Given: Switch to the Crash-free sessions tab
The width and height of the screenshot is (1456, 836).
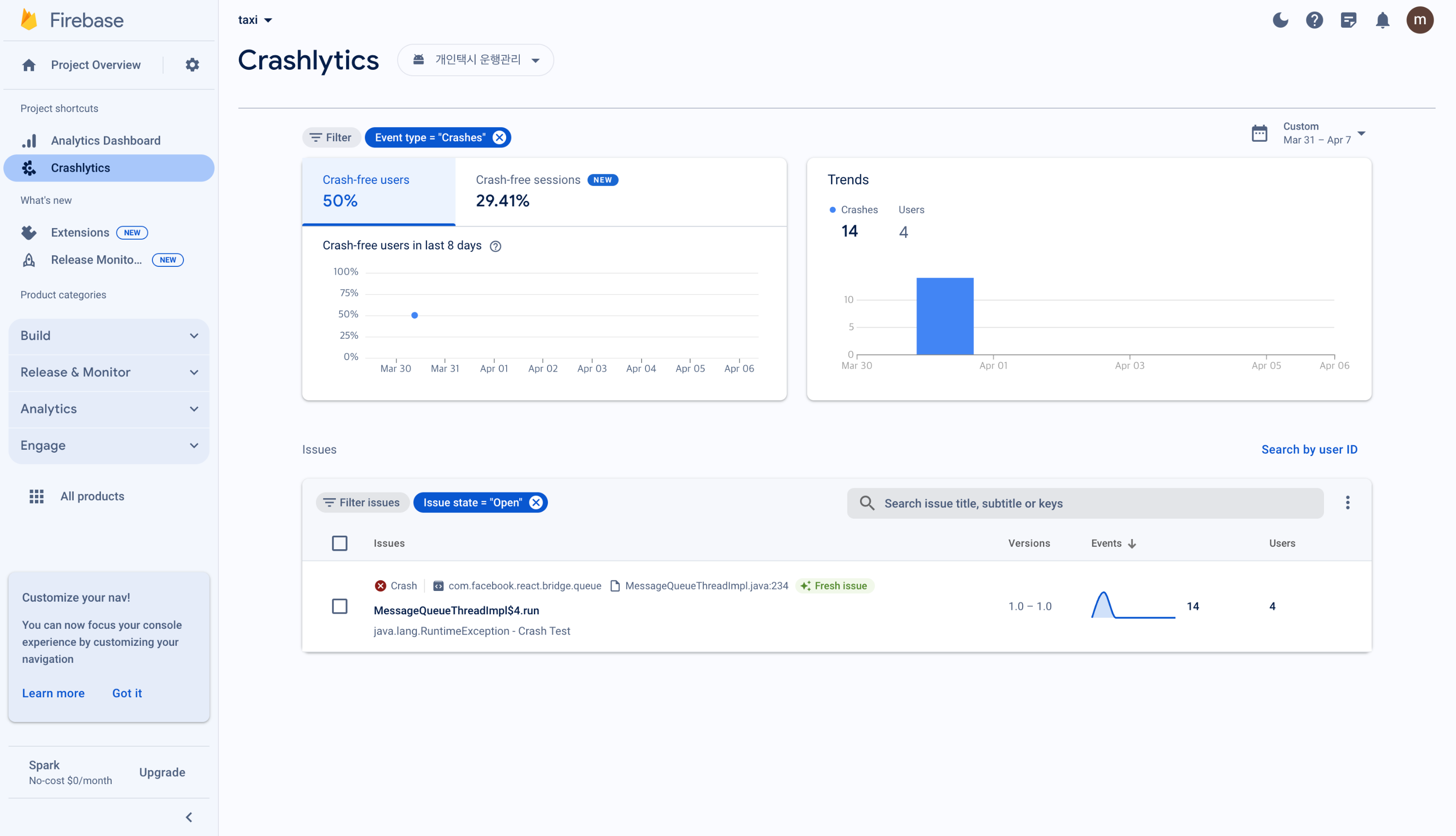Looking at the screenshot, I should (x=546, y=191).
